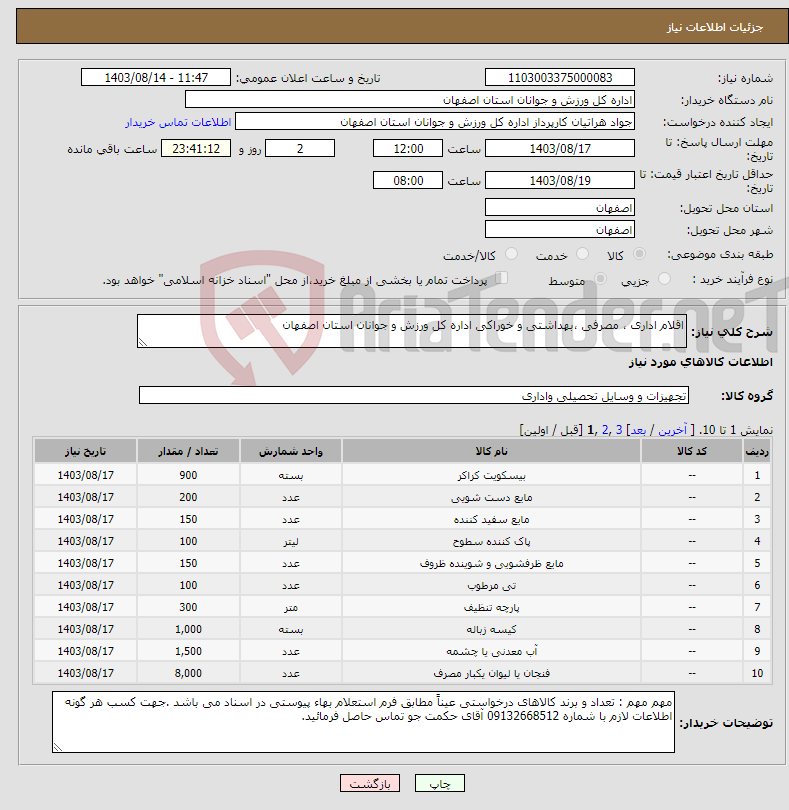Click the نام کالا column header
The image size is (789, 810).
click(x=491, y=451)
